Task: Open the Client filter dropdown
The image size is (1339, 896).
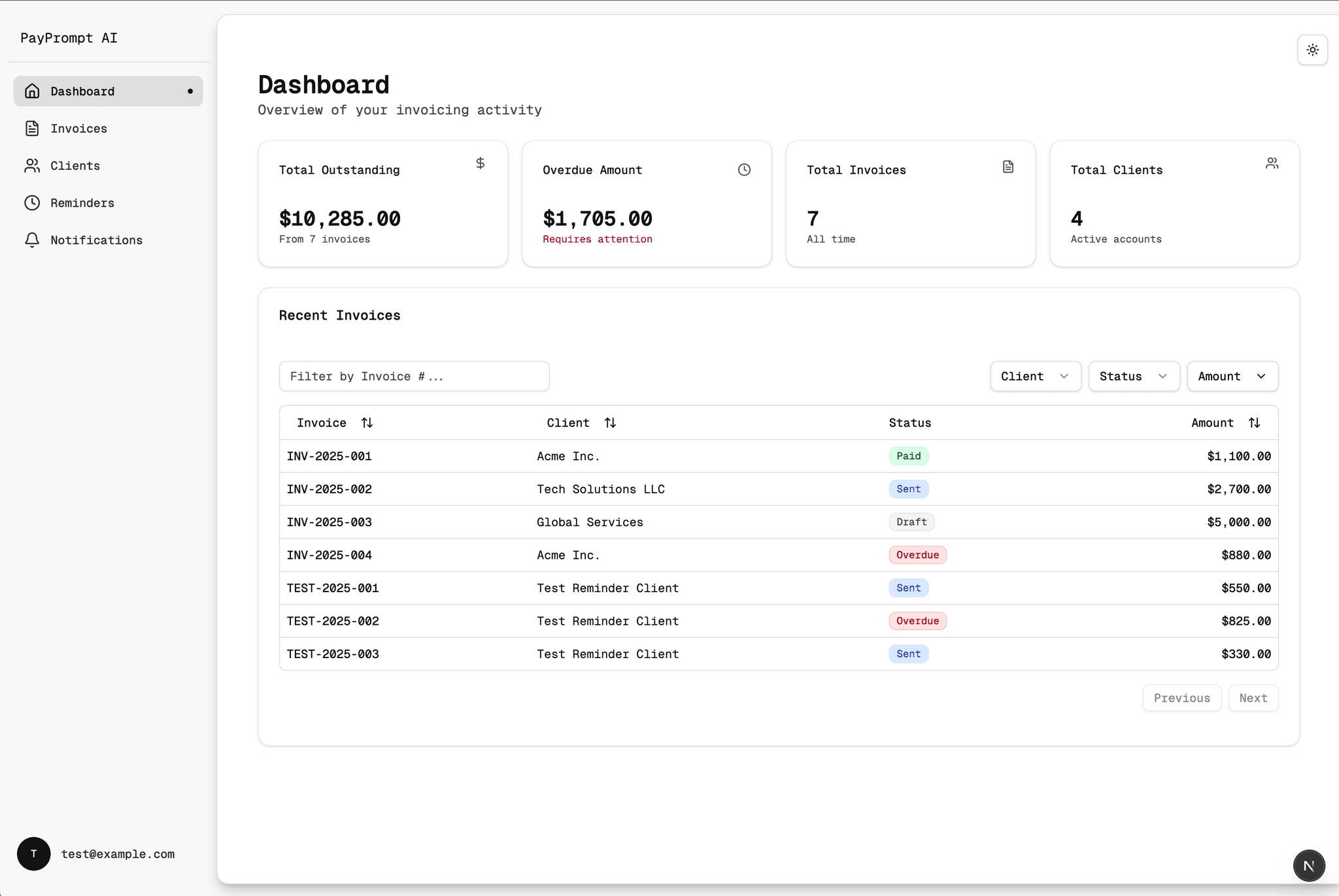Action: click(x=1036, y=376)
